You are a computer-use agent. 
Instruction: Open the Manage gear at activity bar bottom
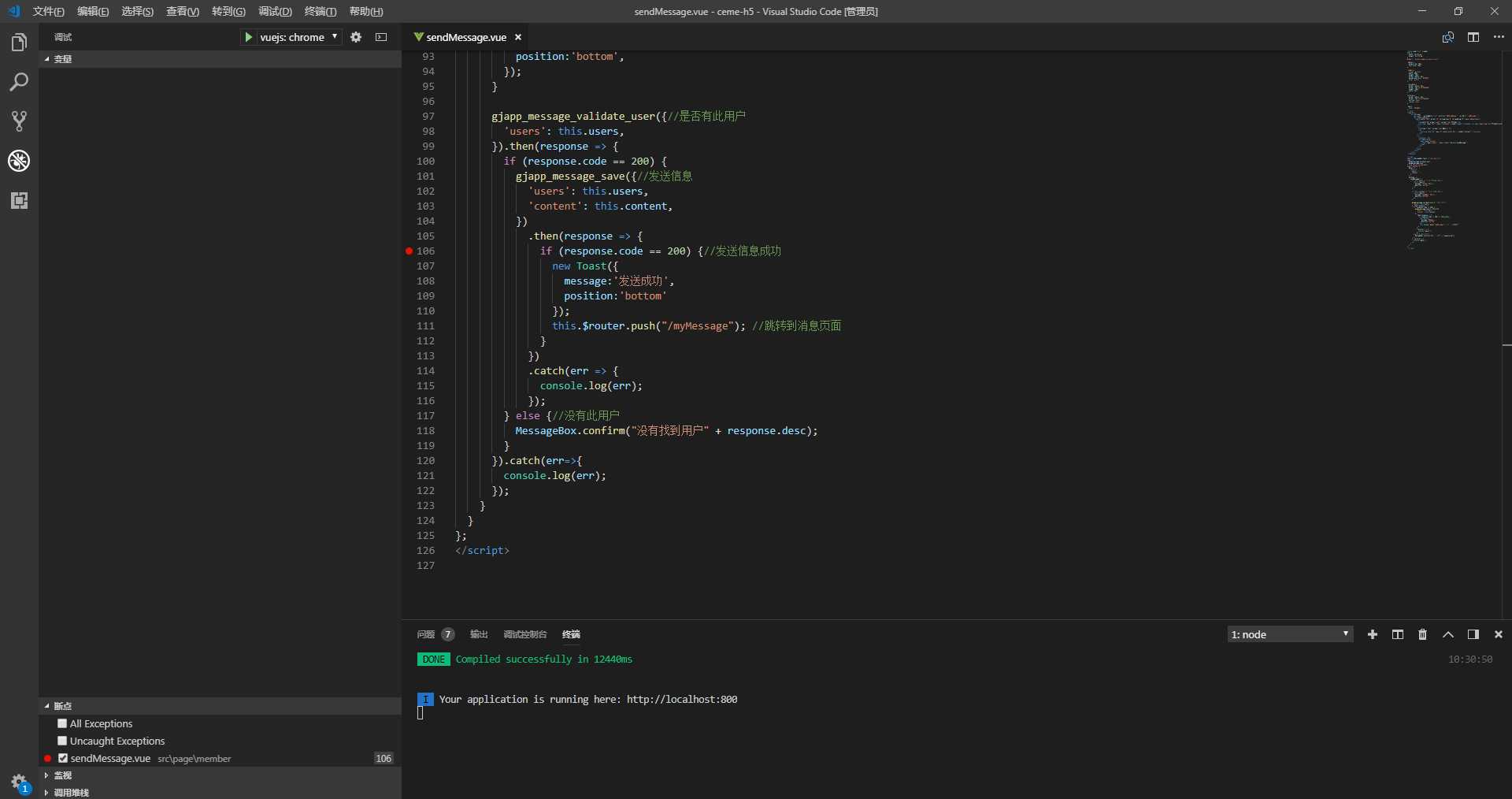click(x=19, y=782)
